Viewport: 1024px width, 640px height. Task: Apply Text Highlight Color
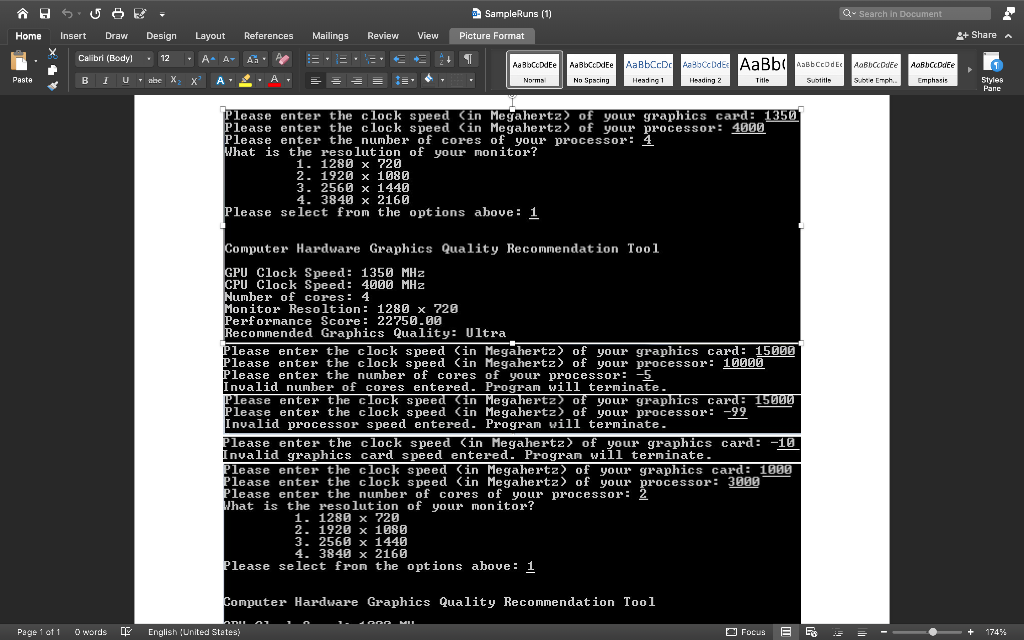point(245,80)
